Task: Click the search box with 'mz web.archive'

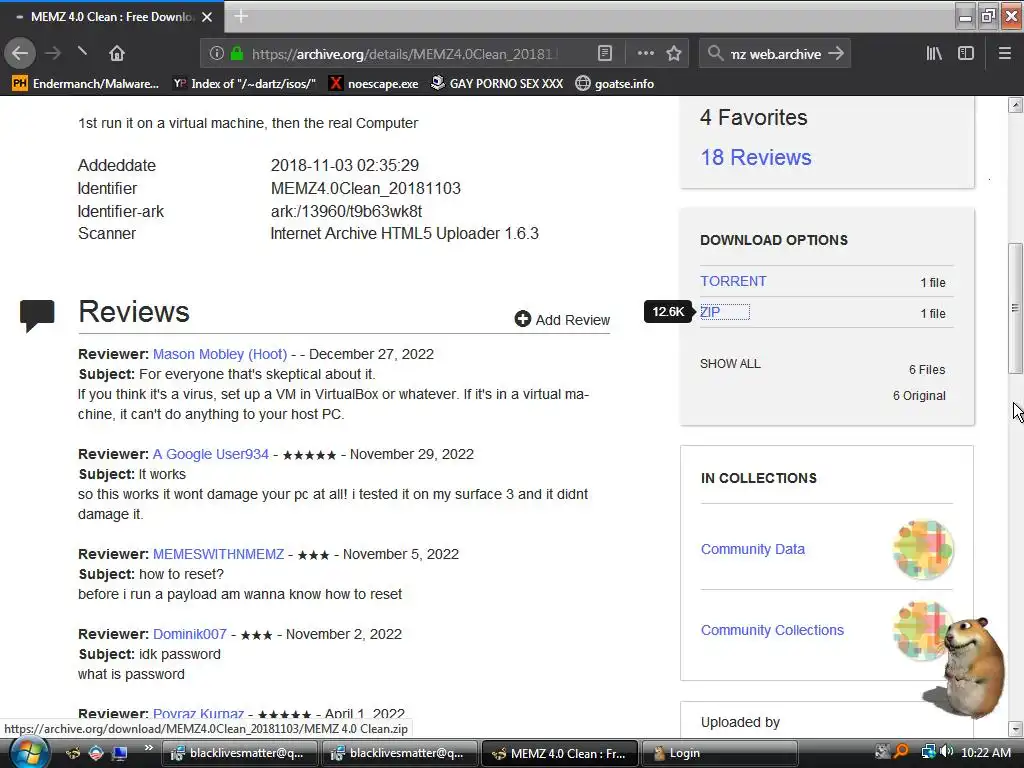Action: point(775,54)
